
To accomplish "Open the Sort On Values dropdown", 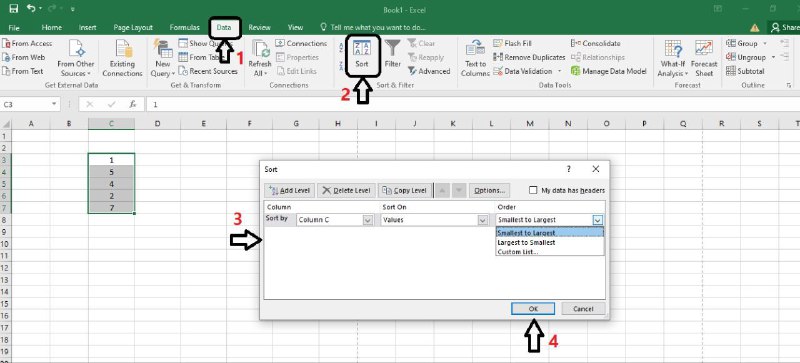I will tap(483, 220).
